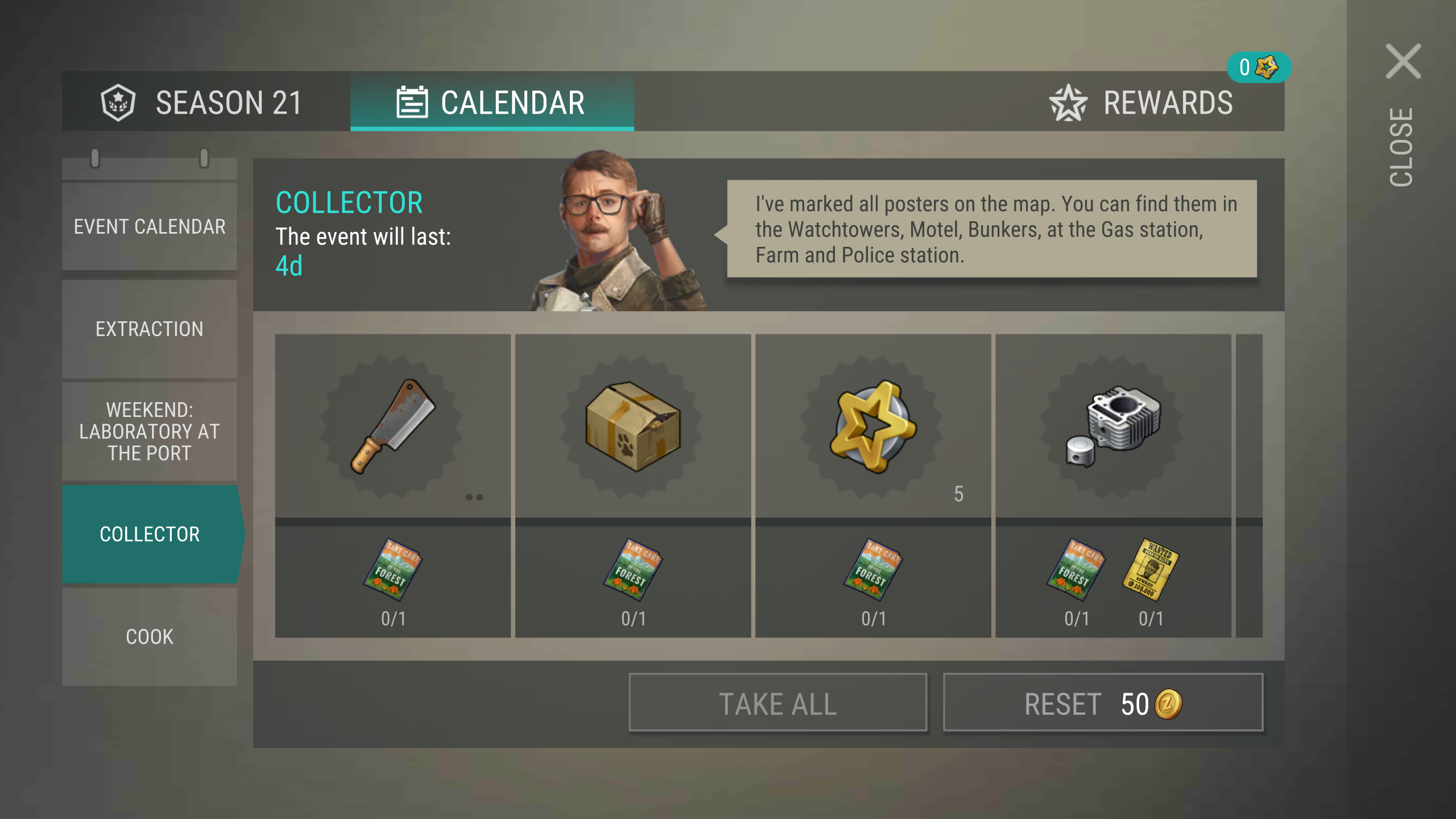Screen dimensions: 1456x819
Task: Select the gold star token reward
Action: tap(873, 426)
